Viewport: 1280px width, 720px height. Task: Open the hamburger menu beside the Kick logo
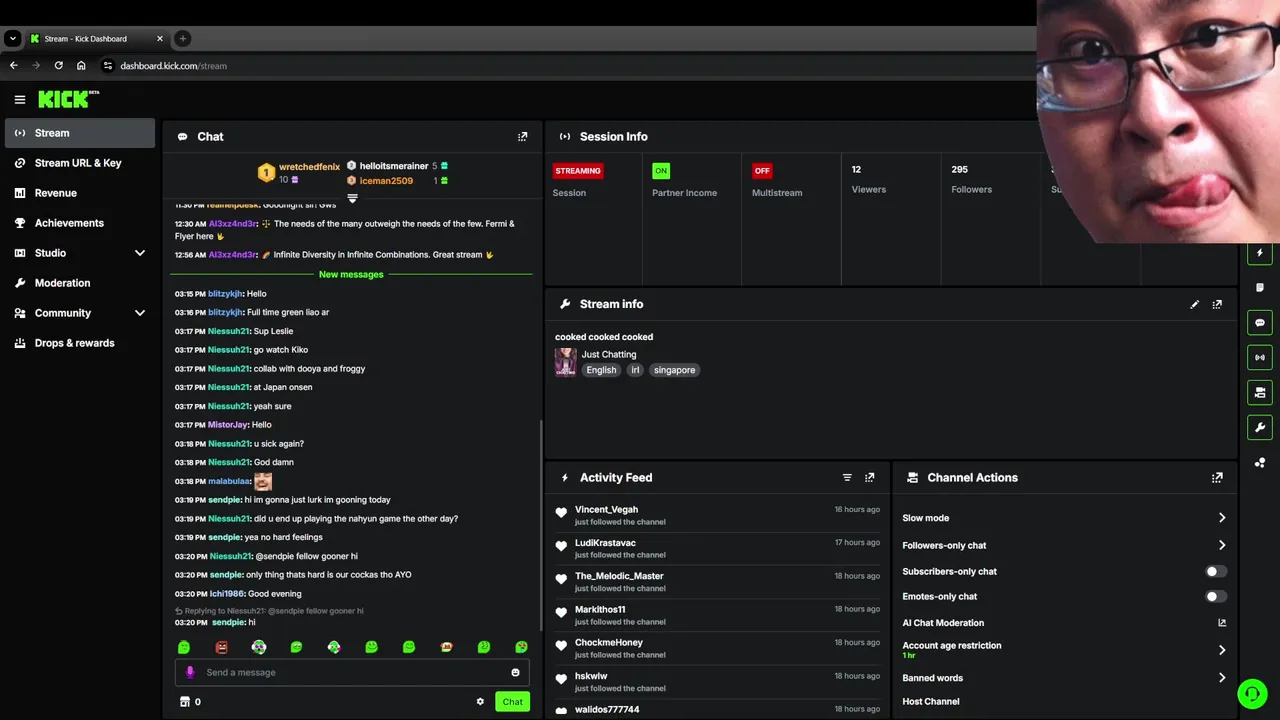[x=20, y=100]
